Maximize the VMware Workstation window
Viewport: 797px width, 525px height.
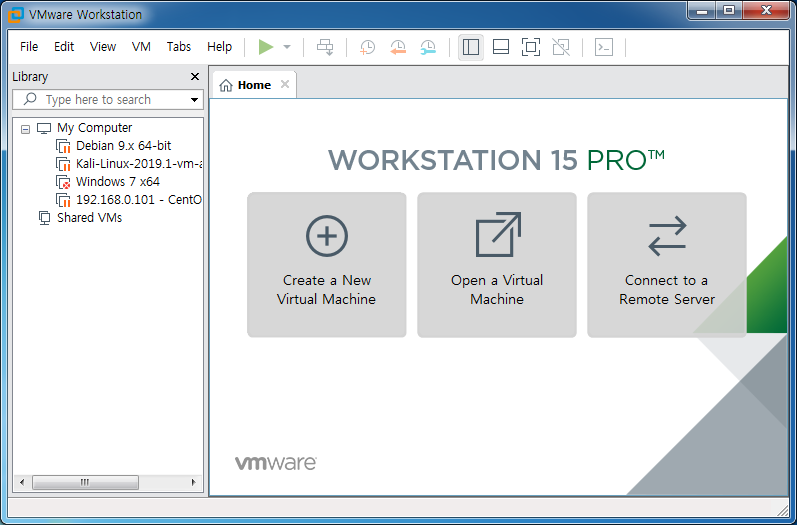click(729, 10)
